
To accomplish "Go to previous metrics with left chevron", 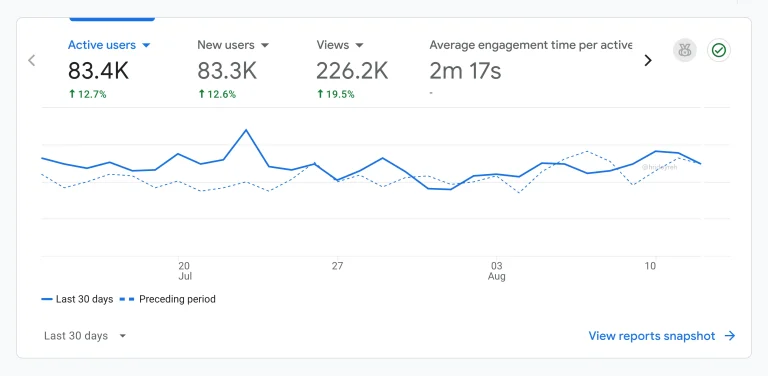I will [x=32, y=60].
